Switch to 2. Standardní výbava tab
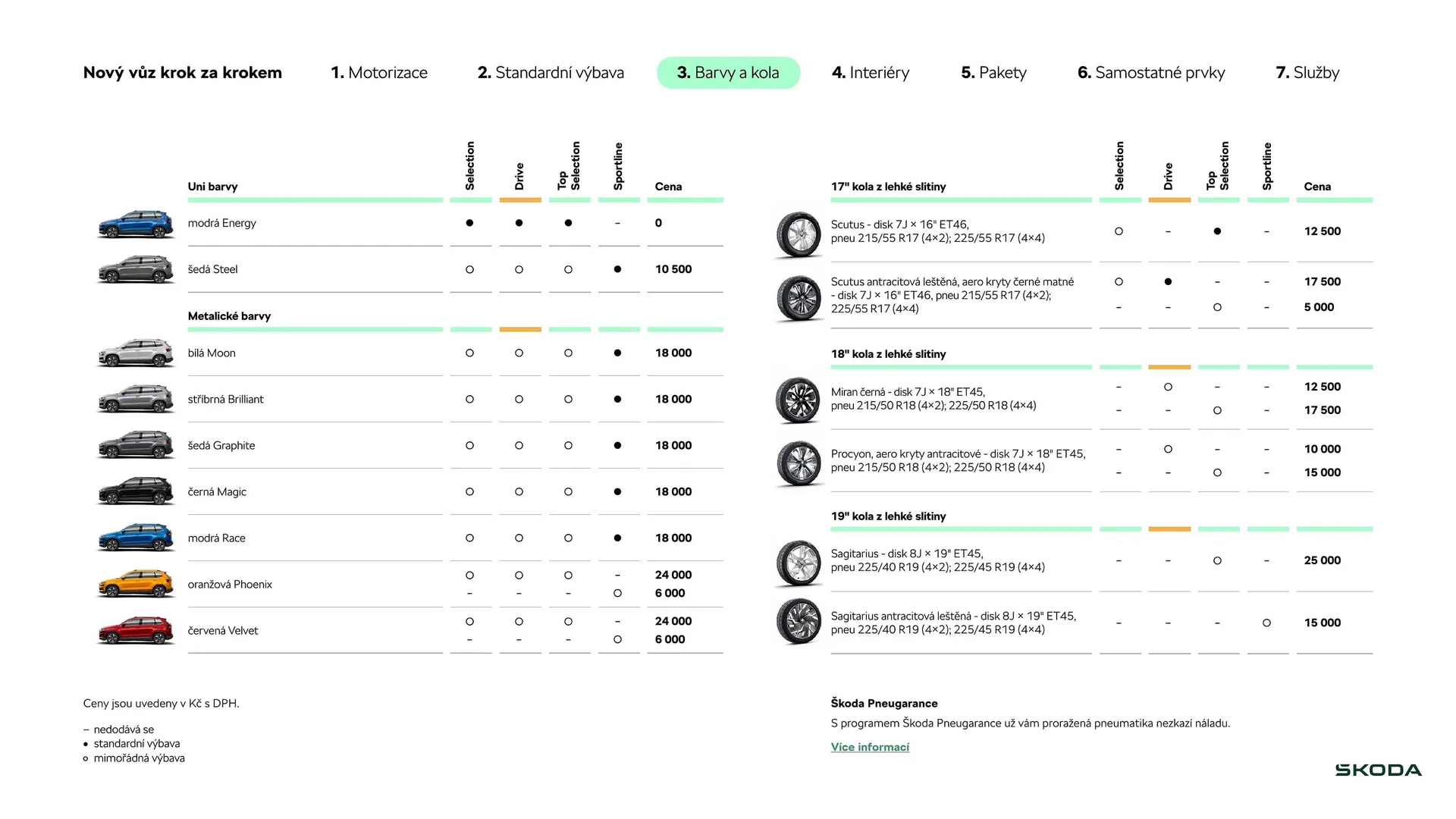This screenshot has height=819, width=1456. 551,73
